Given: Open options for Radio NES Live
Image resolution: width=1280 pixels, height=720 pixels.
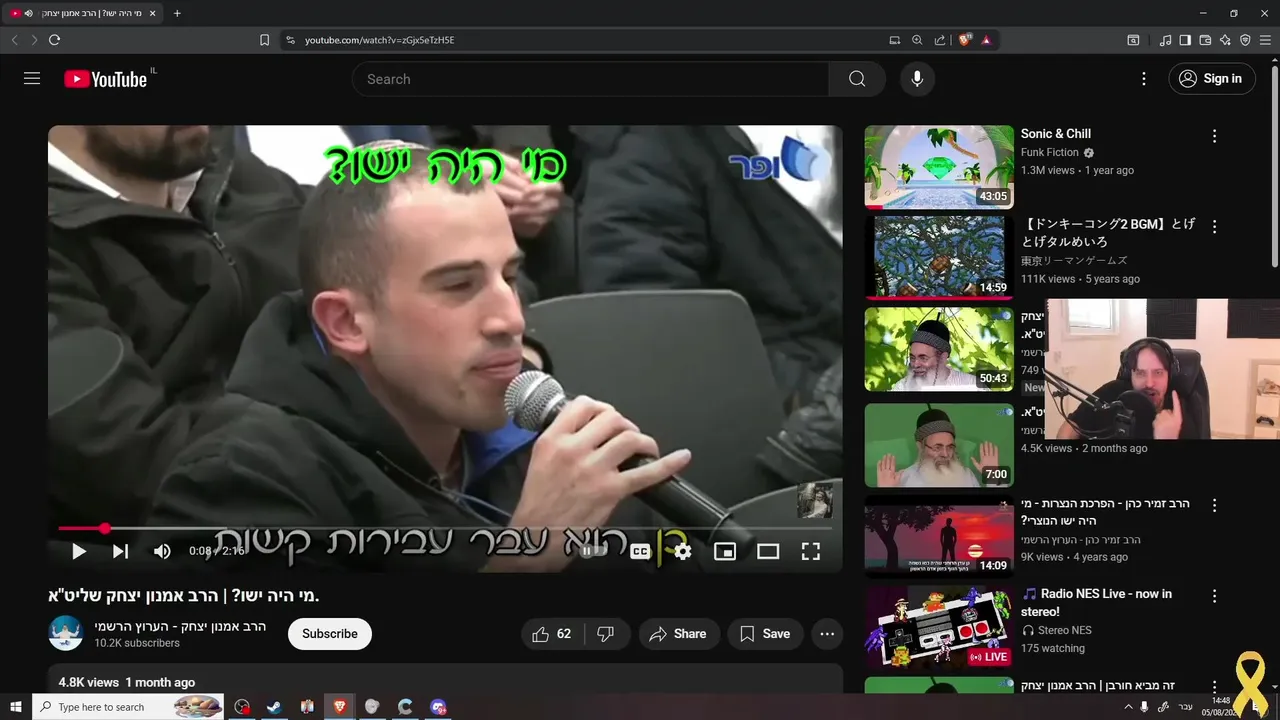Looking at the screenshot, I should point(1215,596).
